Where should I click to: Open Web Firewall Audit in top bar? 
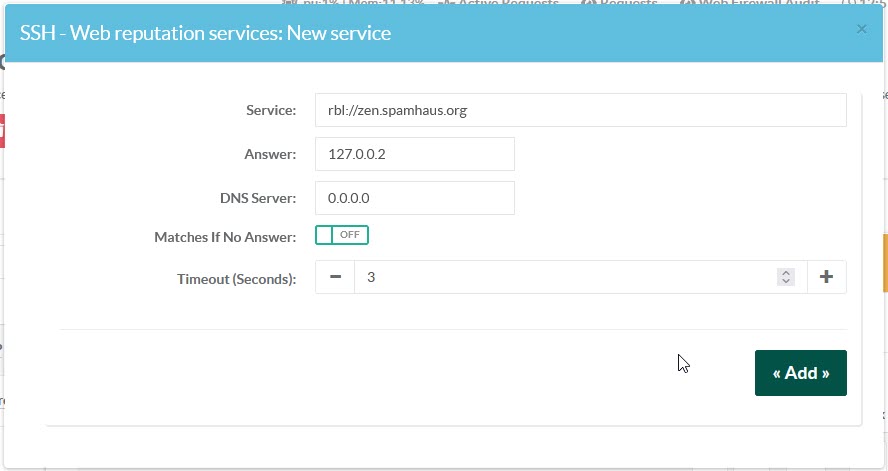(750, 3)
